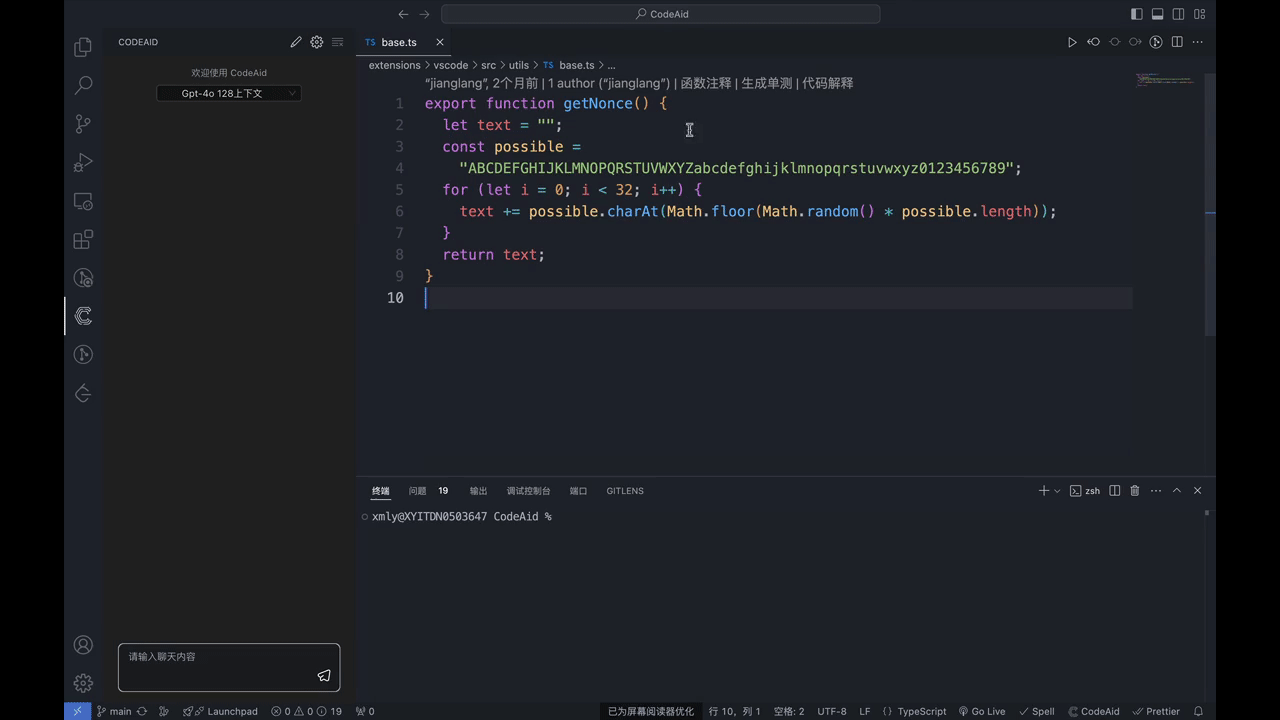Open the Manage gear in activity bar
This screenshot has width=1280, height=720.
83,683
